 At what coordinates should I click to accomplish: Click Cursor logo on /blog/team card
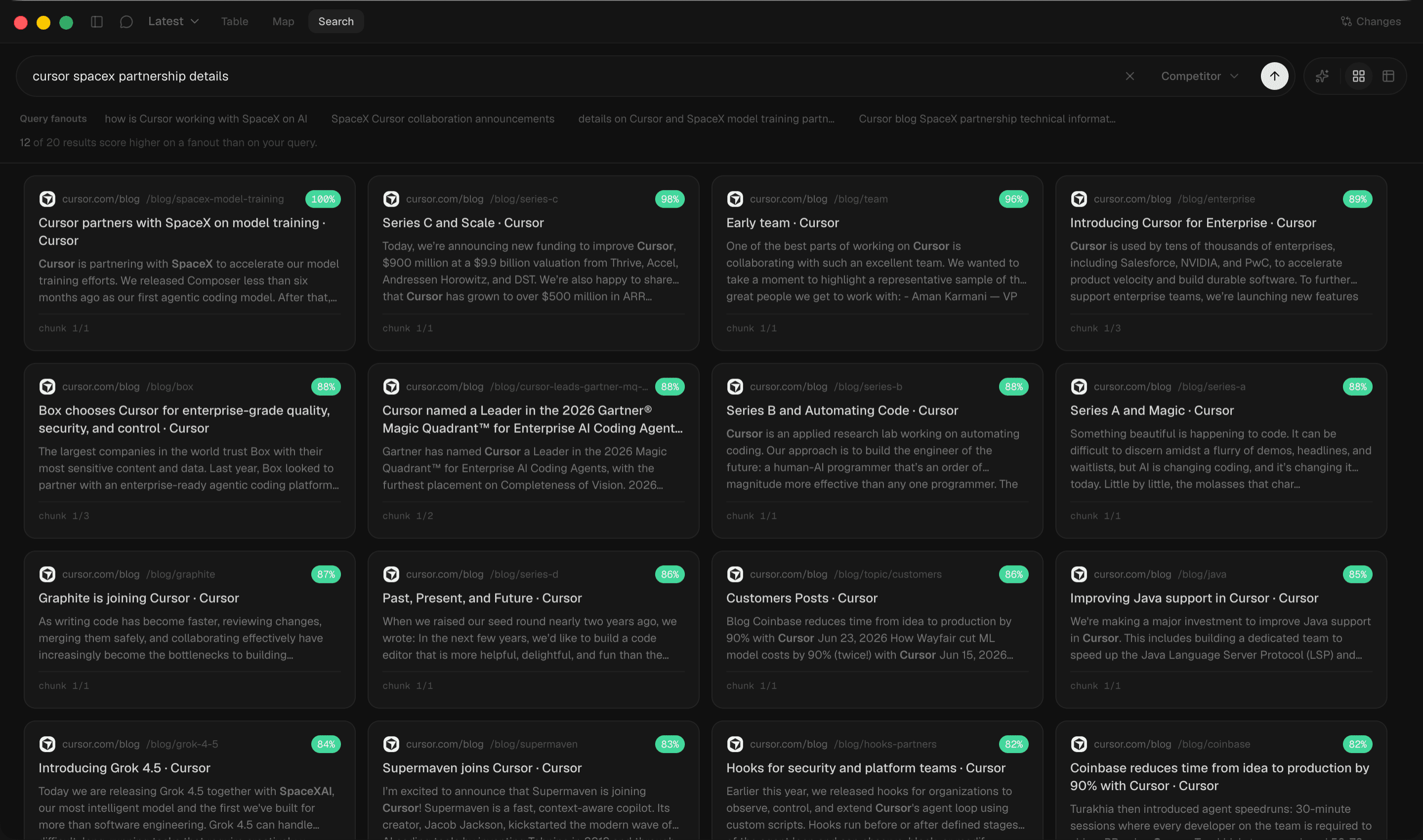[x=735, y=199]
